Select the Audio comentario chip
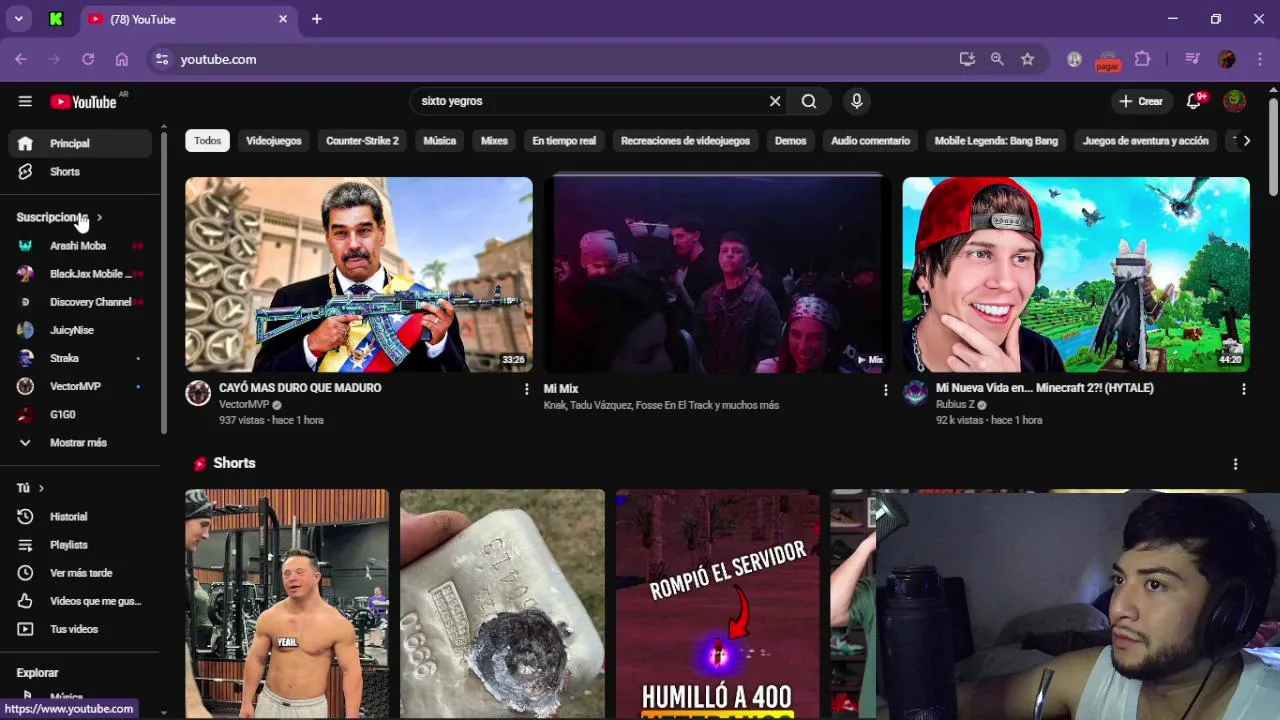 click(870, 141)
